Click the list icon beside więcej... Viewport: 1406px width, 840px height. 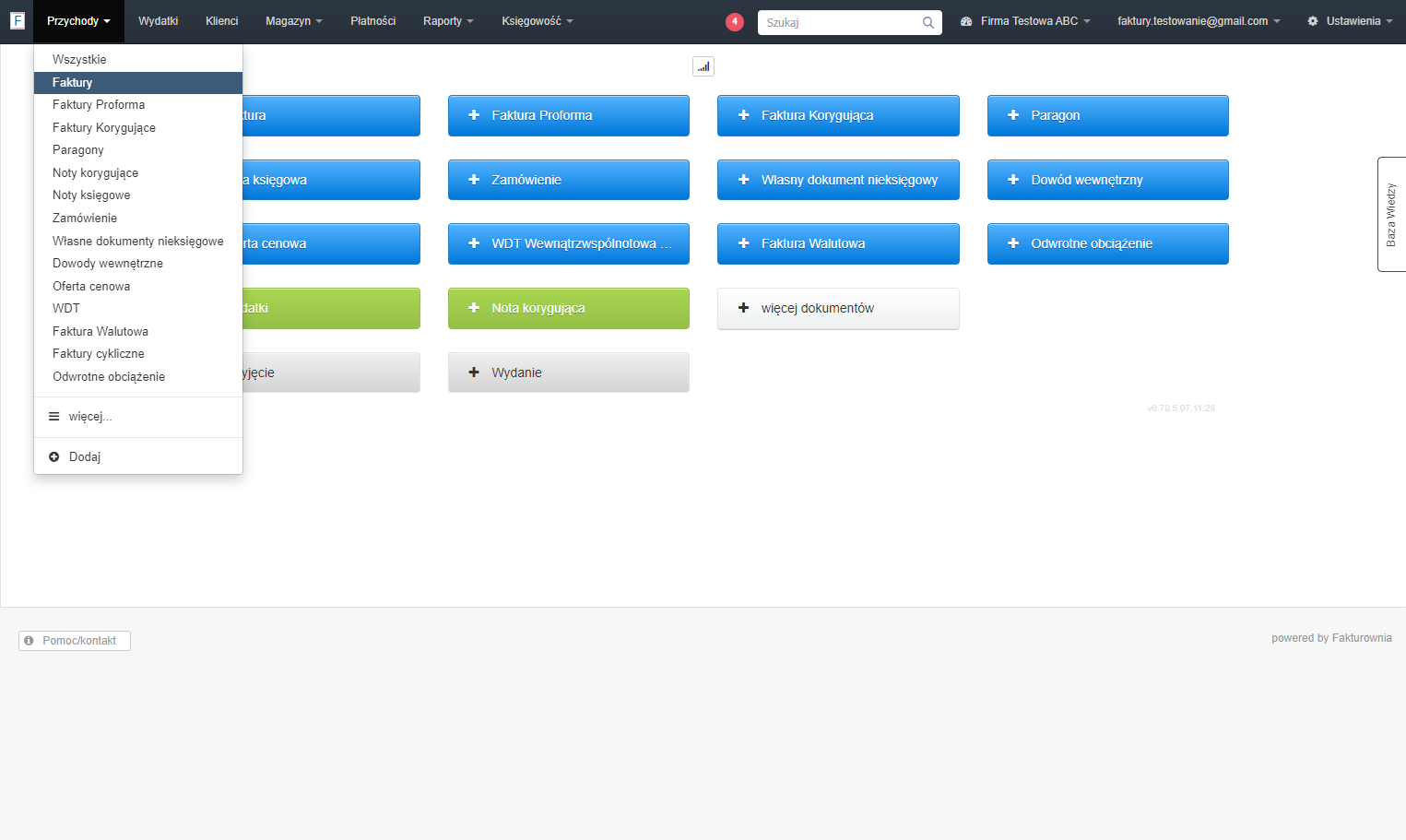53,417
